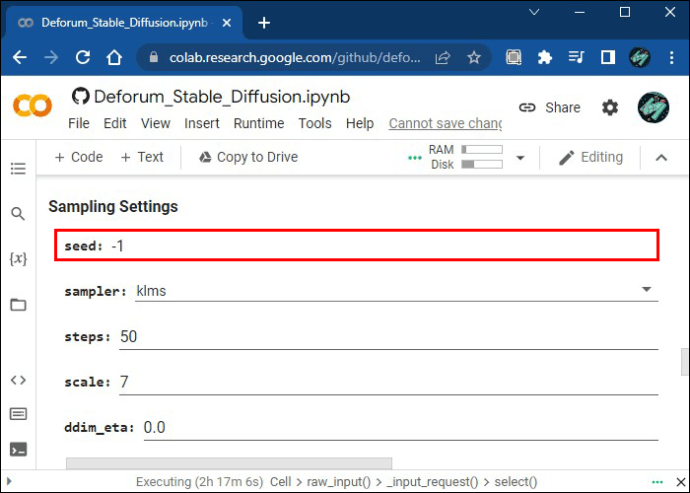Click the steps input field
The image size is (690, 493).
[x=389, y=337]
